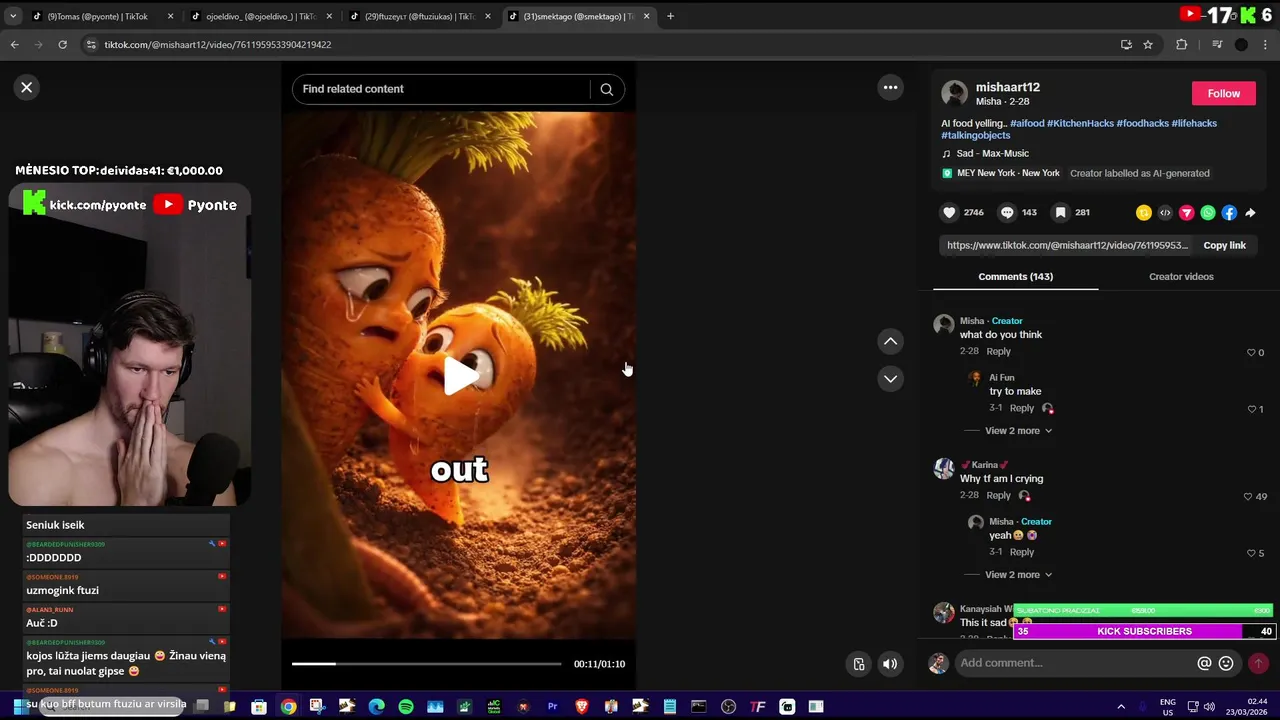Image resolution: width=1280 pixels, height=720 pixels.
Task: Click mishaart12 avatar picture
Action: point(954,93)
